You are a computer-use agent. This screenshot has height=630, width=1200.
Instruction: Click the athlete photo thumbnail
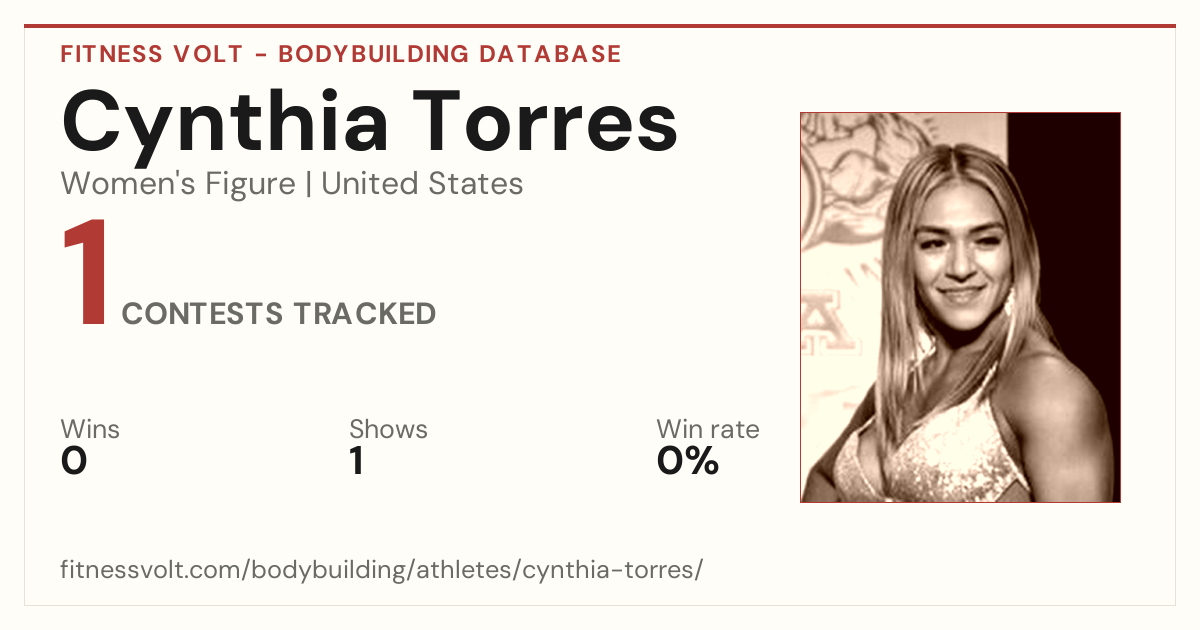960,307
